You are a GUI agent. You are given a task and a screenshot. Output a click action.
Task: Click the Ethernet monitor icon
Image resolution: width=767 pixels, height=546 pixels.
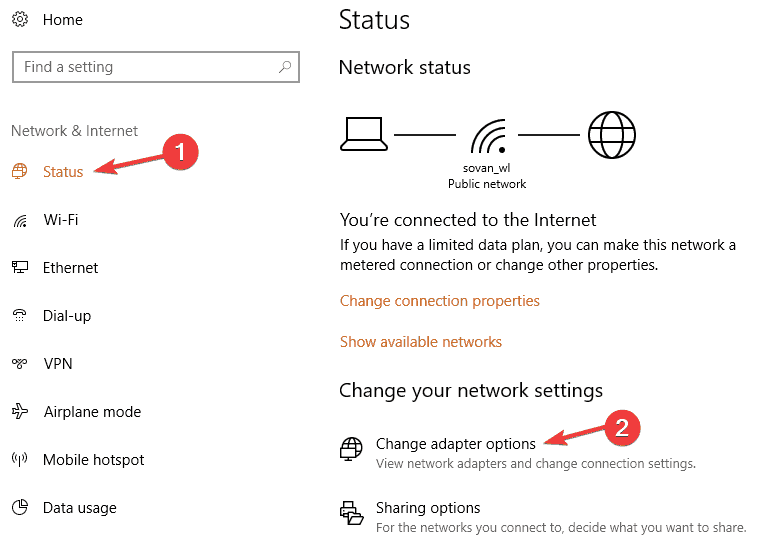[20, 267]
